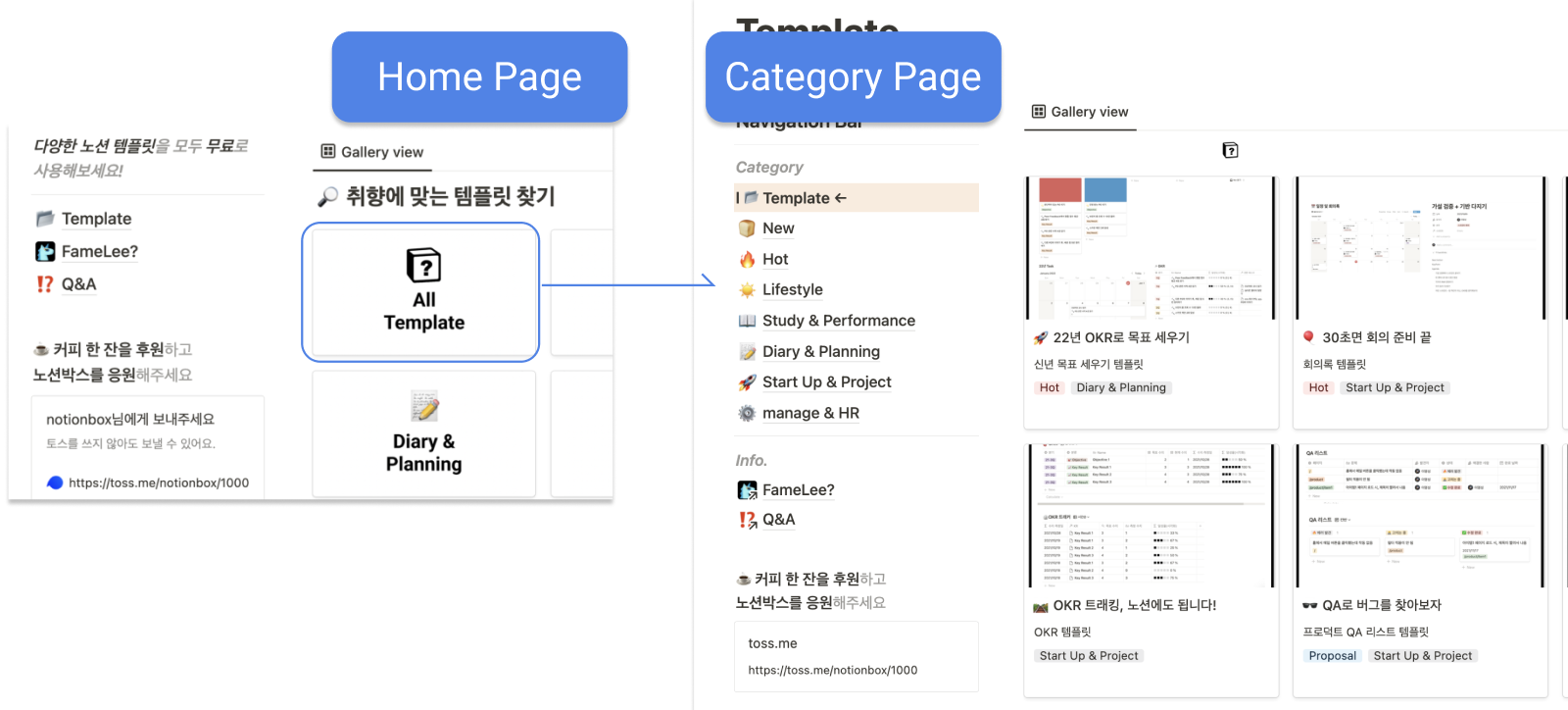Go to the Lifestyle category
The height and width of the screenshot is (710, 1568).
[793, 290]
